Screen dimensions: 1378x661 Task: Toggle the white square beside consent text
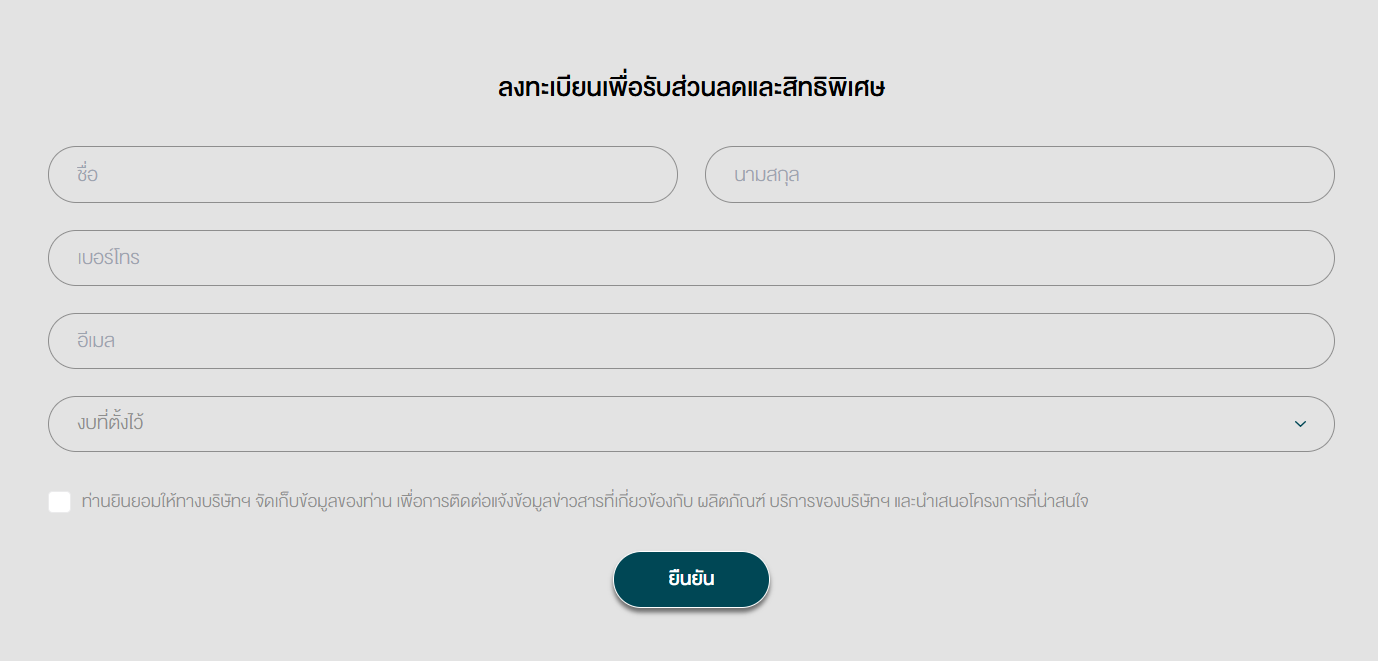(59, 502)
